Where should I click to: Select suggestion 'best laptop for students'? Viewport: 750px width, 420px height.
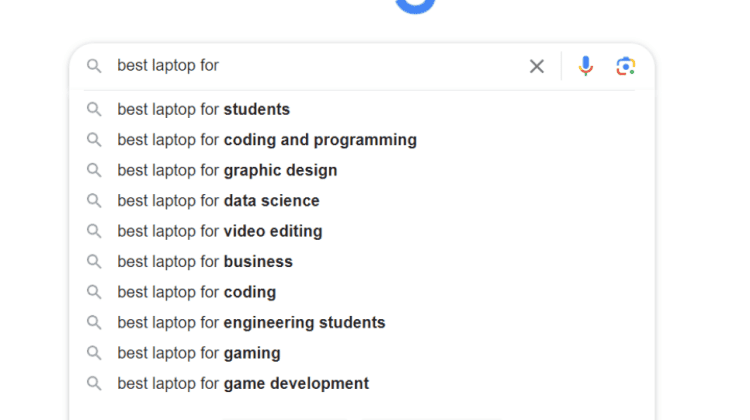tap(362, 110)
